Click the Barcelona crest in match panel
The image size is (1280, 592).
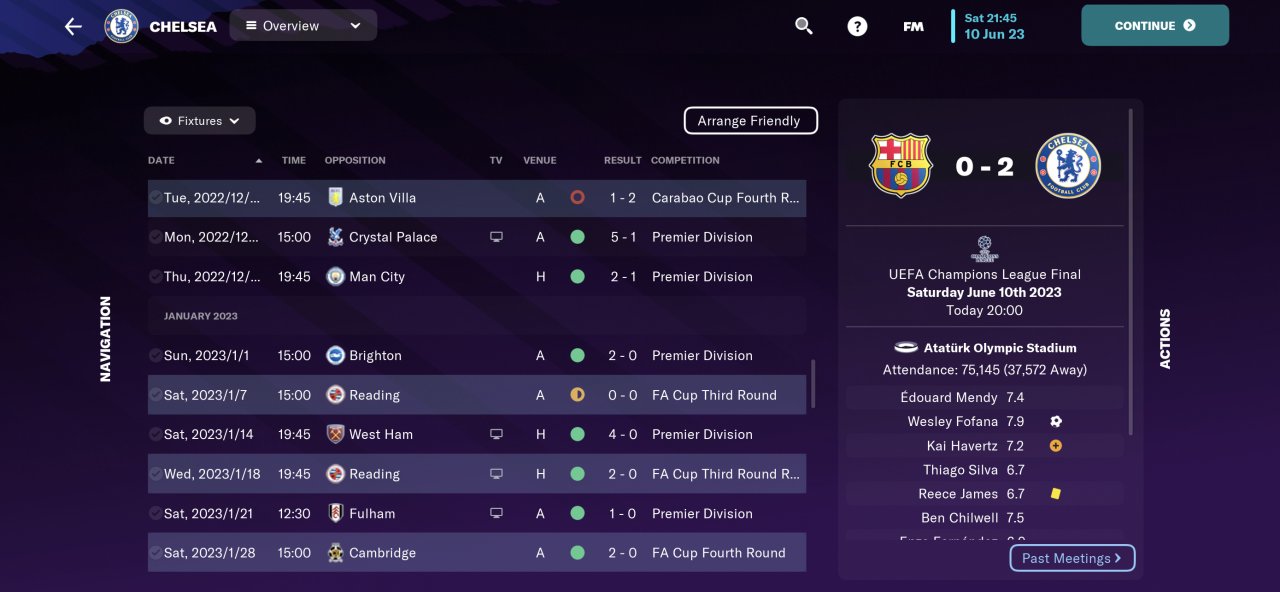[901, 166]
